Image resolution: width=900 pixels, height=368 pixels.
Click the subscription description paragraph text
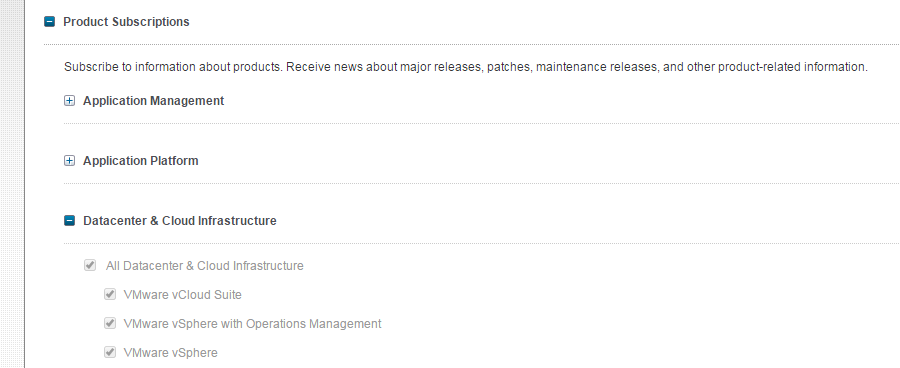click(x=465, y=67)
